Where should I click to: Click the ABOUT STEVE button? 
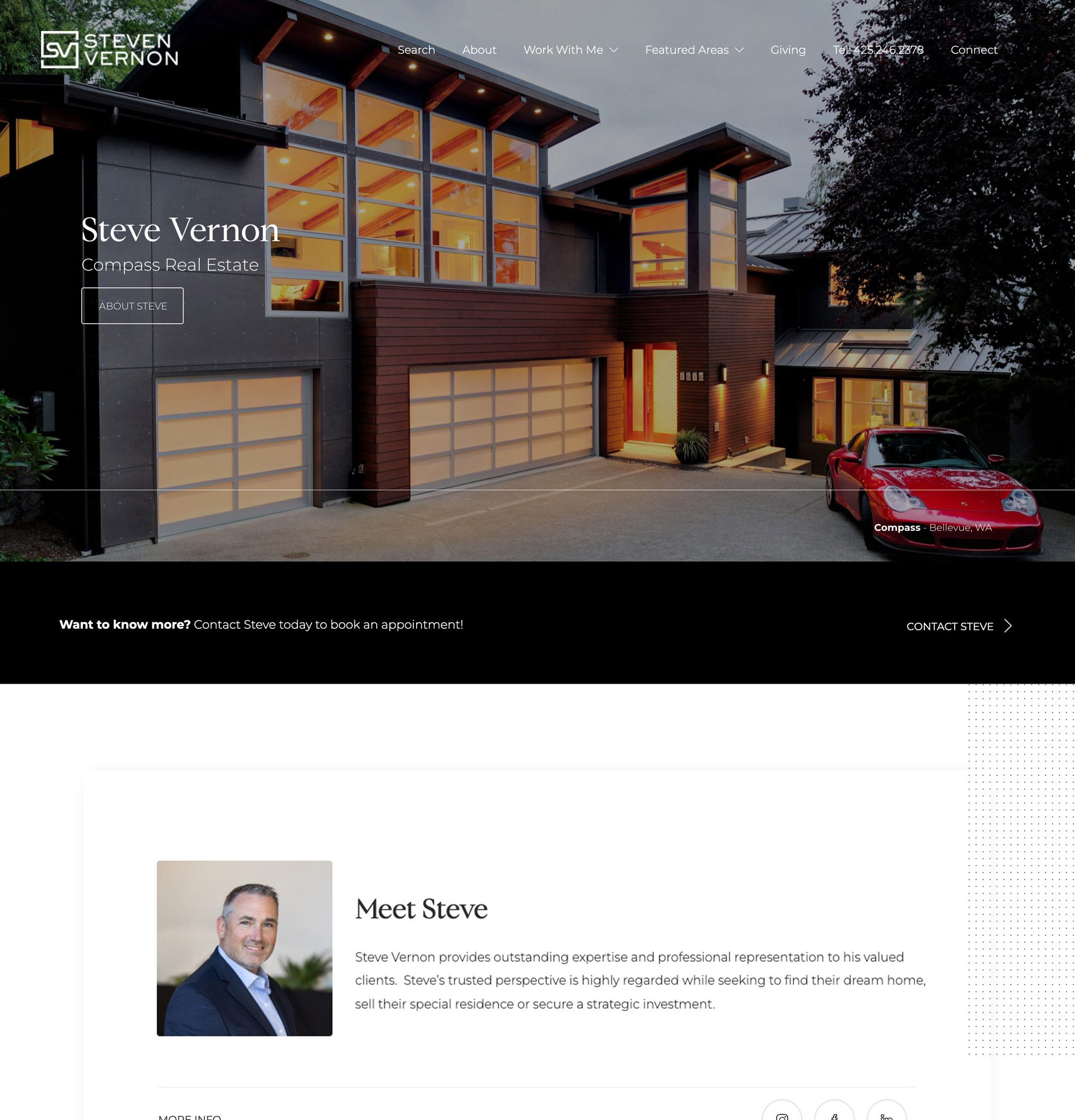[132, 305]
